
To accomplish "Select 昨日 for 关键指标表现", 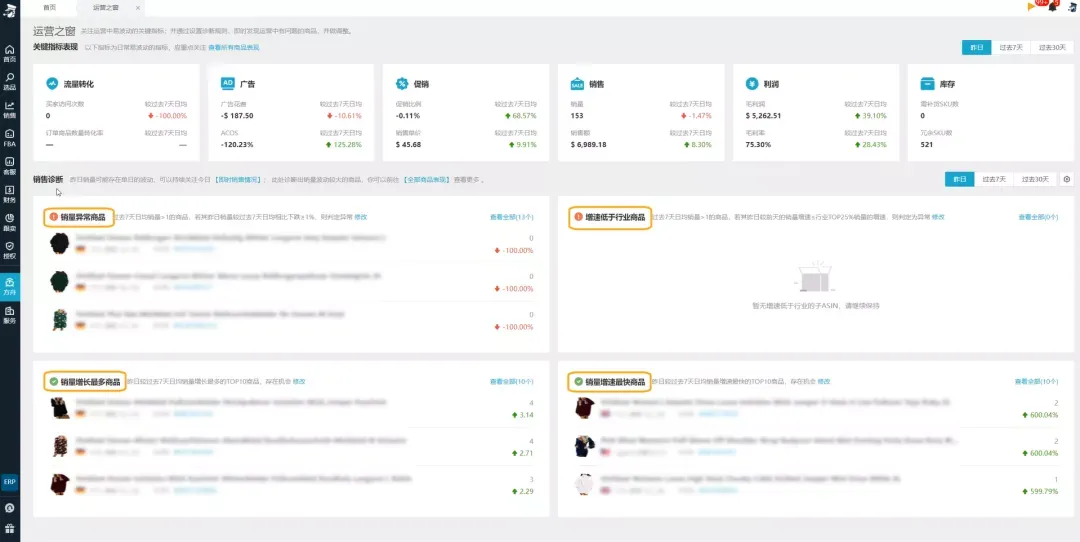I will pos(977,48).
